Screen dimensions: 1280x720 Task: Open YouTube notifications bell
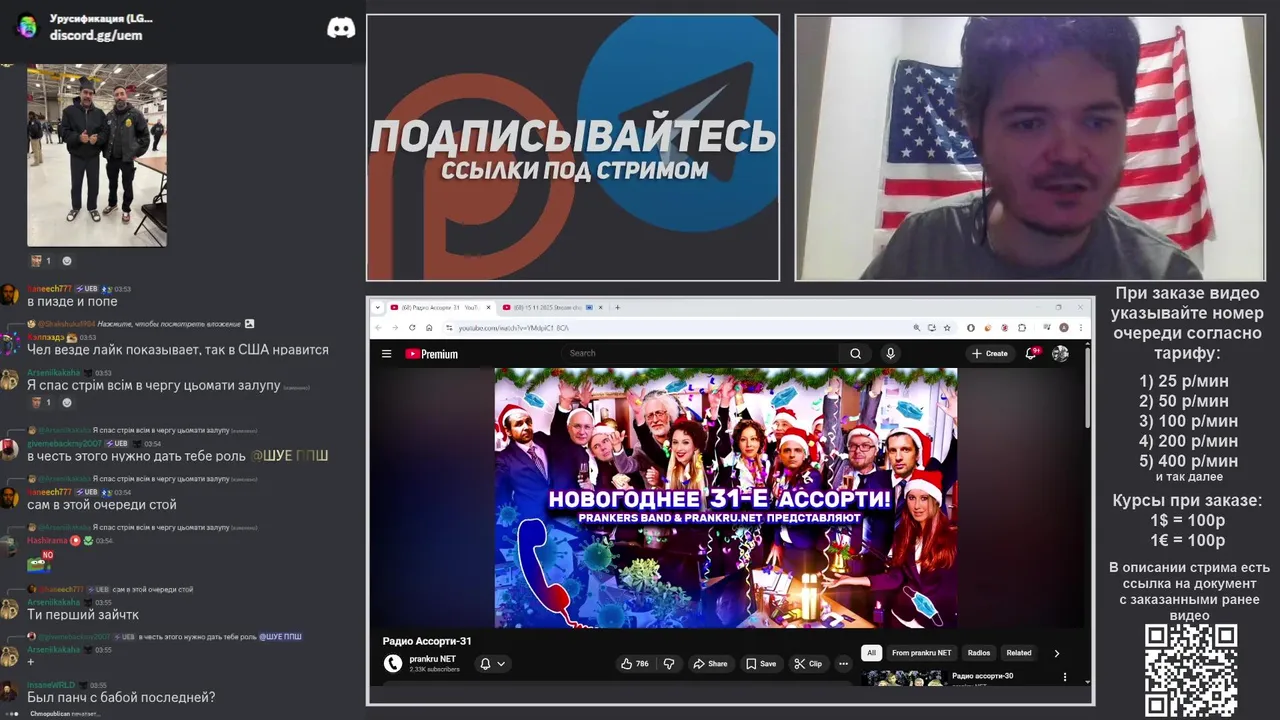click(x=1031, y=353)
